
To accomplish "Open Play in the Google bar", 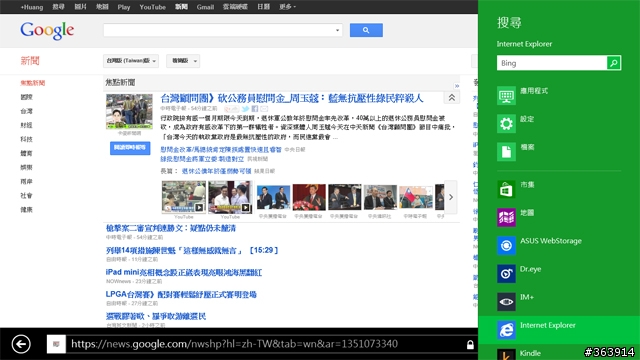I will click(x=124, y=7).
